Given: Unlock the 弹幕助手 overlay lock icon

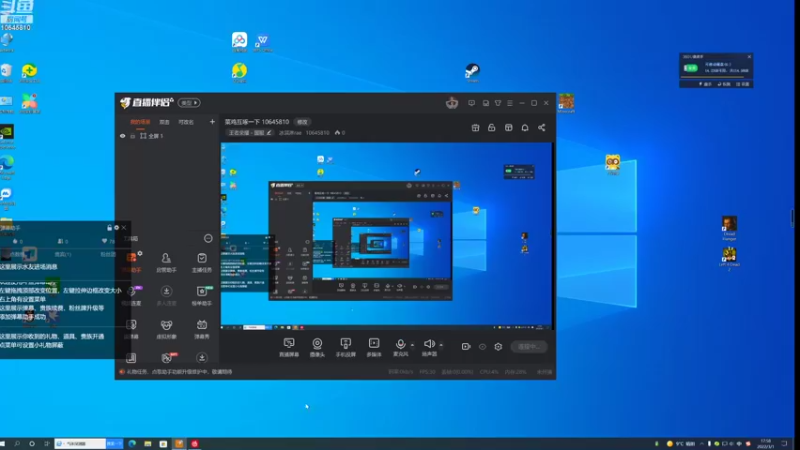Looking at the screenshot, I should coord(109,228).
